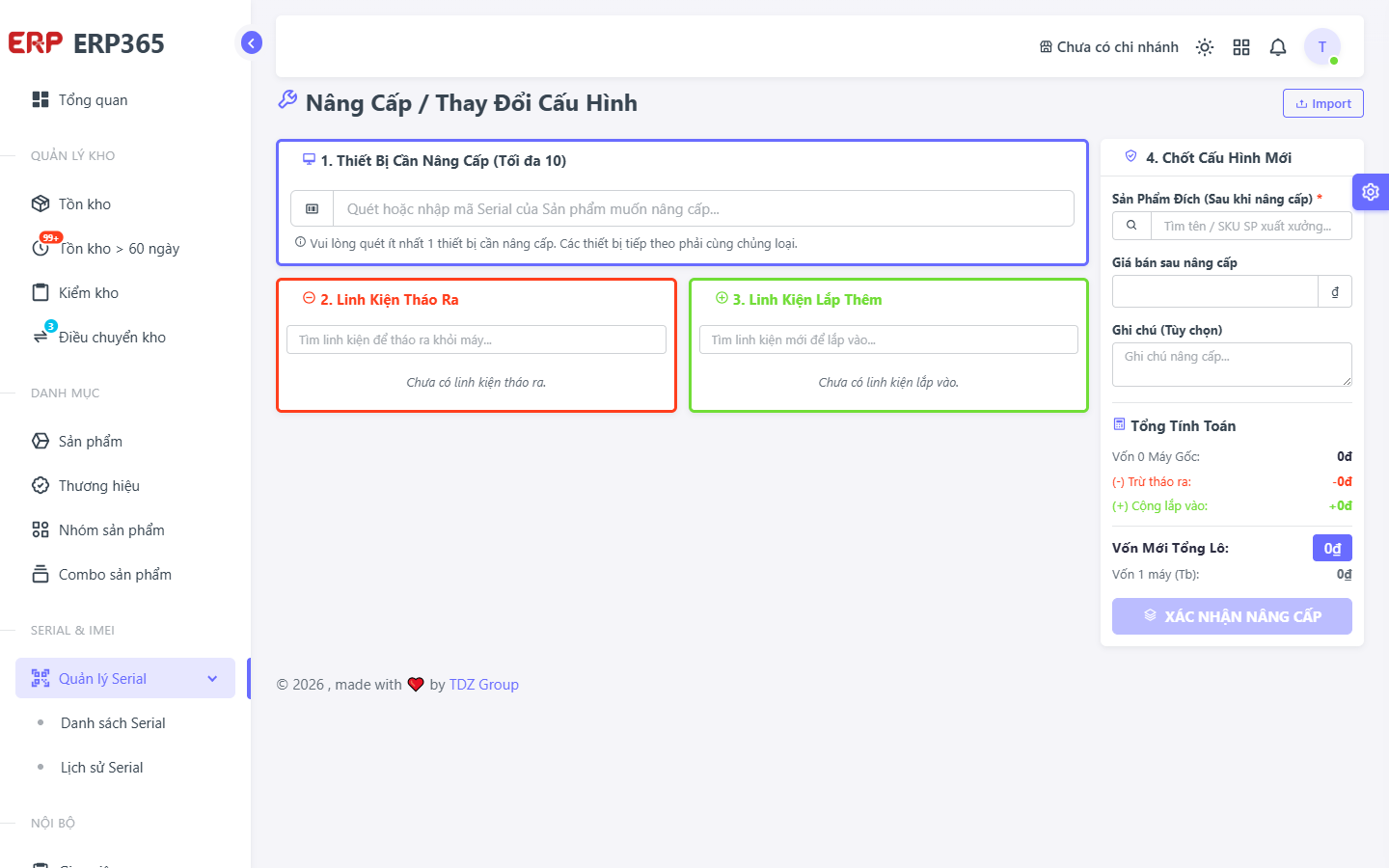Collapse the sidebar with the arrow button
This screenshot has height=868, width=1389.
coord(252,42)
